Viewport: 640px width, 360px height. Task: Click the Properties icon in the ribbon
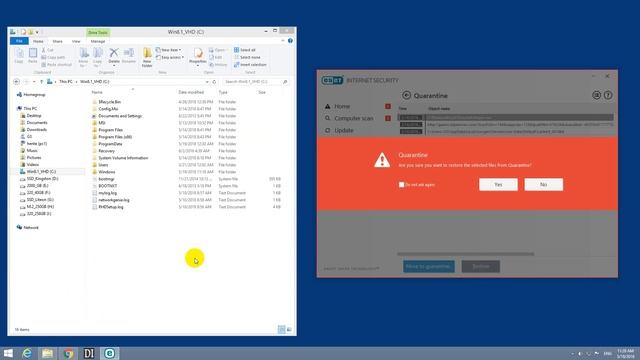coord(198,57)
